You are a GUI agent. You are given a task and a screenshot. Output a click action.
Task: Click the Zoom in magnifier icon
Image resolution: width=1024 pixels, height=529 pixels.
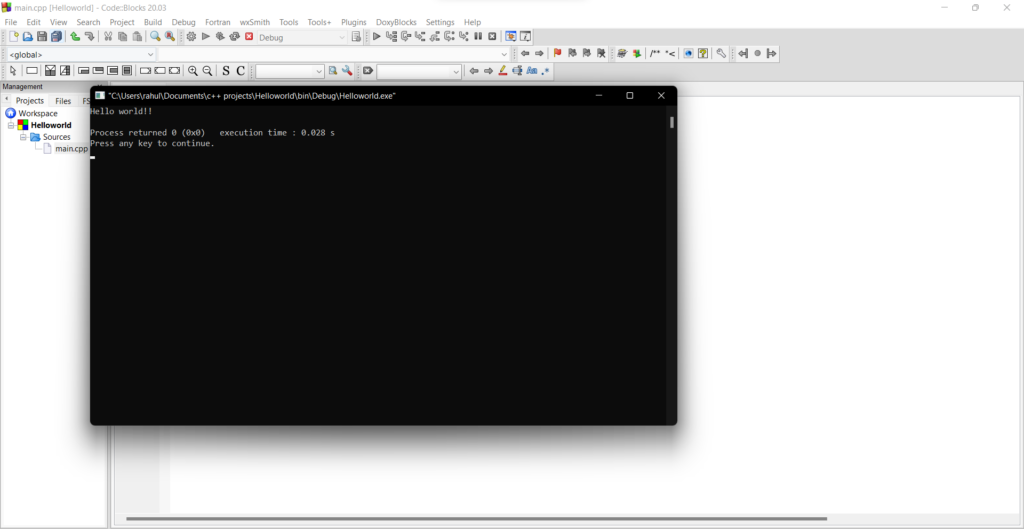pyautogui.click(x=193, y=71)
